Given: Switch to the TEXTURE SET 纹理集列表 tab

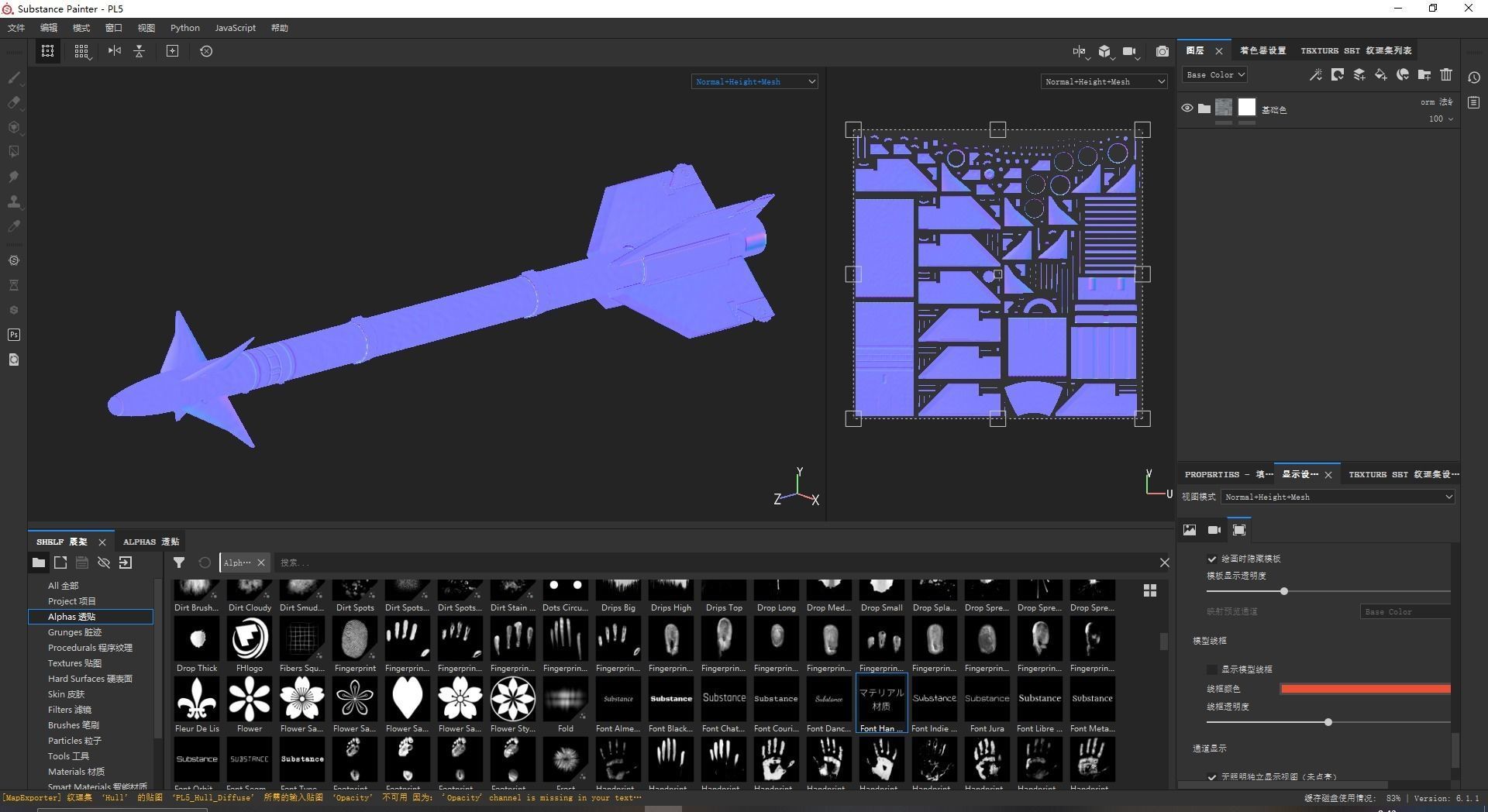Looking at the screenshot, I should pos(1355,50).
